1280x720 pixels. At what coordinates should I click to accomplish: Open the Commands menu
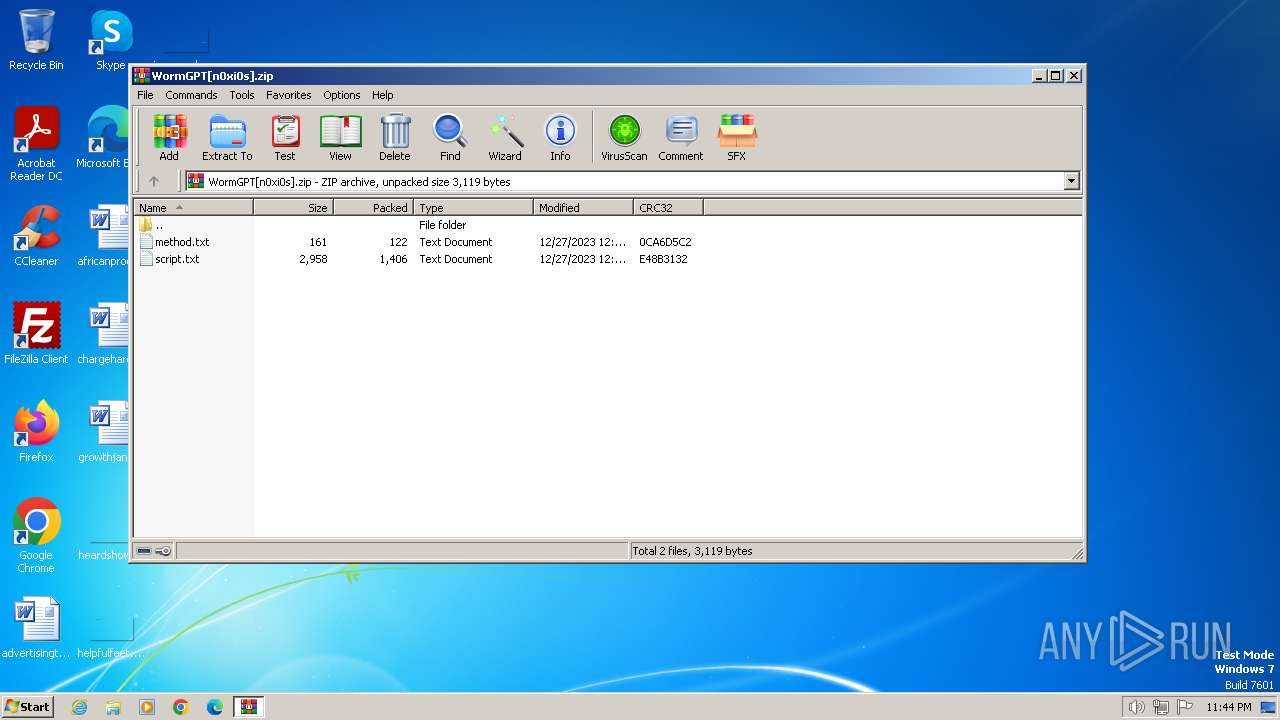click(x=191, y=95)
